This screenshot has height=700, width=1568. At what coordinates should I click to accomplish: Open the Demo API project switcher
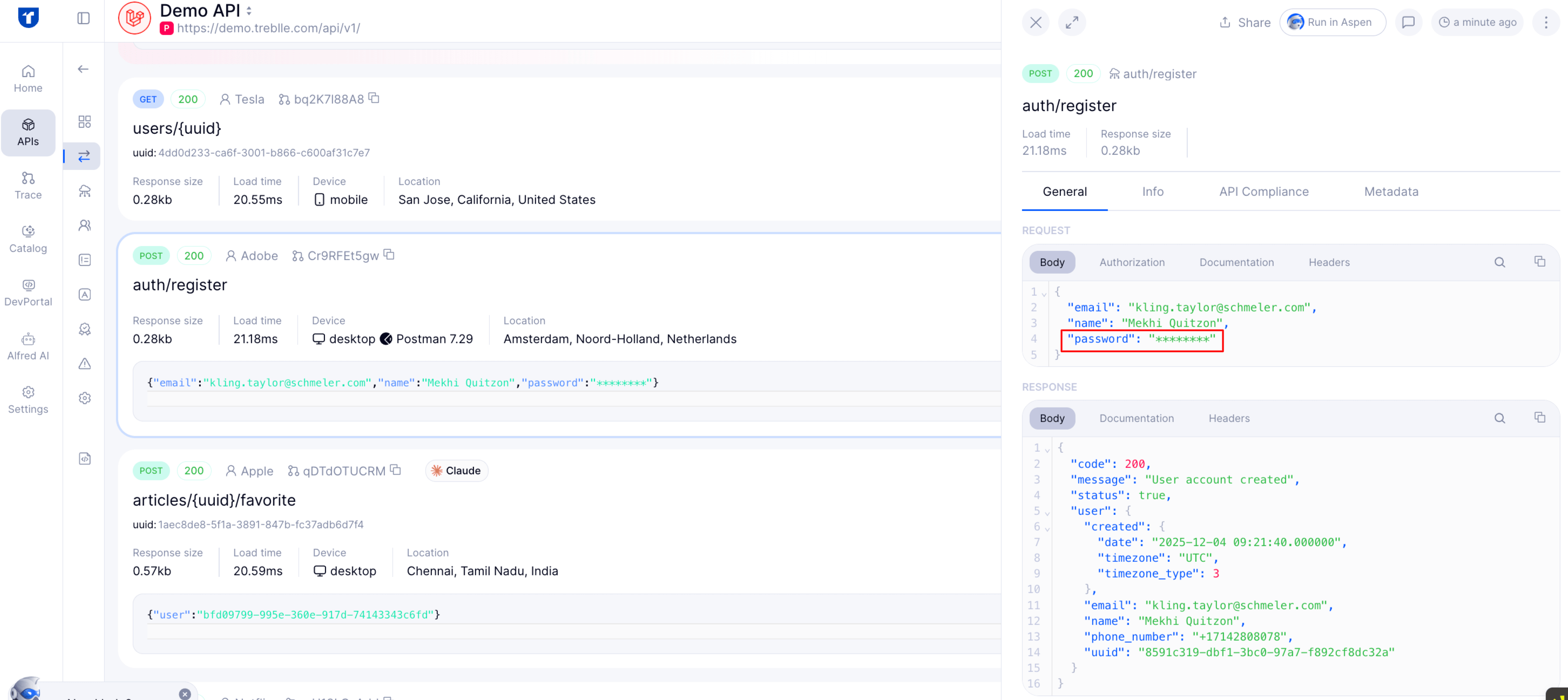click(249, 10)
